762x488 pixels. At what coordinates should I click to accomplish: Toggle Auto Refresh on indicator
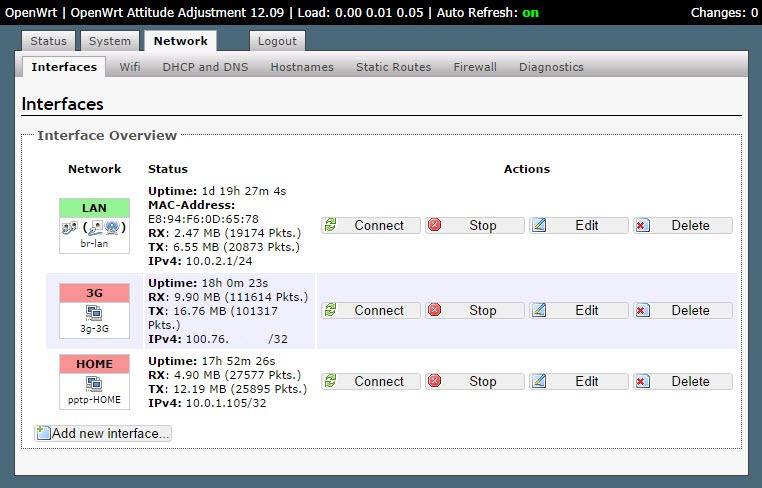pos(530,13)
